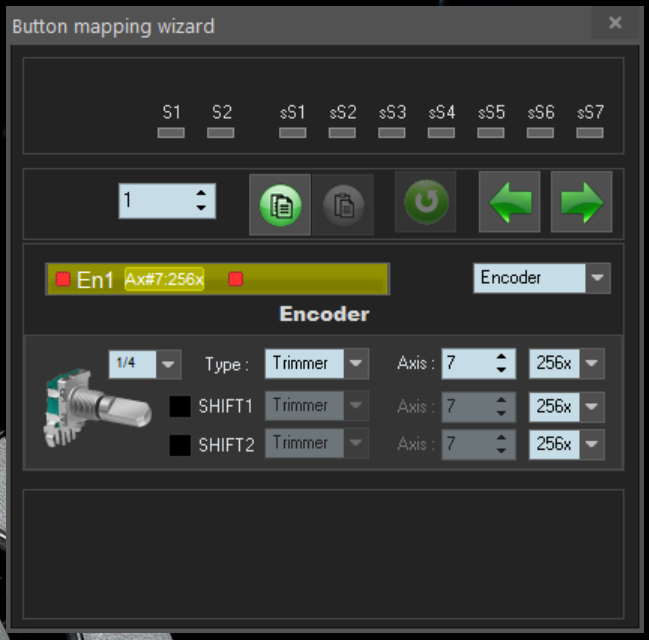Image resolution: width=649 pixels, height=640 pixels.
Task: Click the green circular reset icon
Action: (x=425, y=202)
